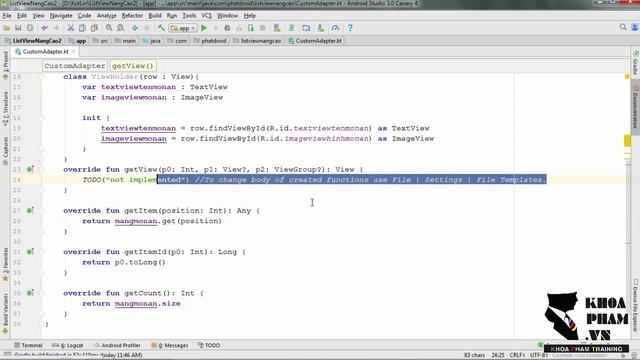This screenshot has height=360, width=640.
Task: Click the Replace icon beside Find
Action: coord(120,28)
